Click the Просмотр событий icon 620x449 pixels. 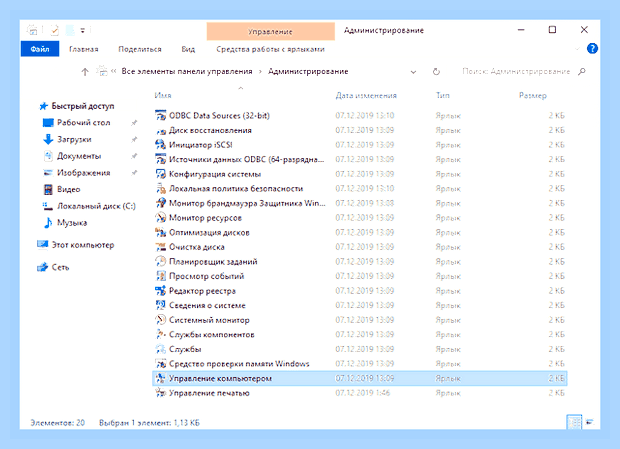point(161,276)
